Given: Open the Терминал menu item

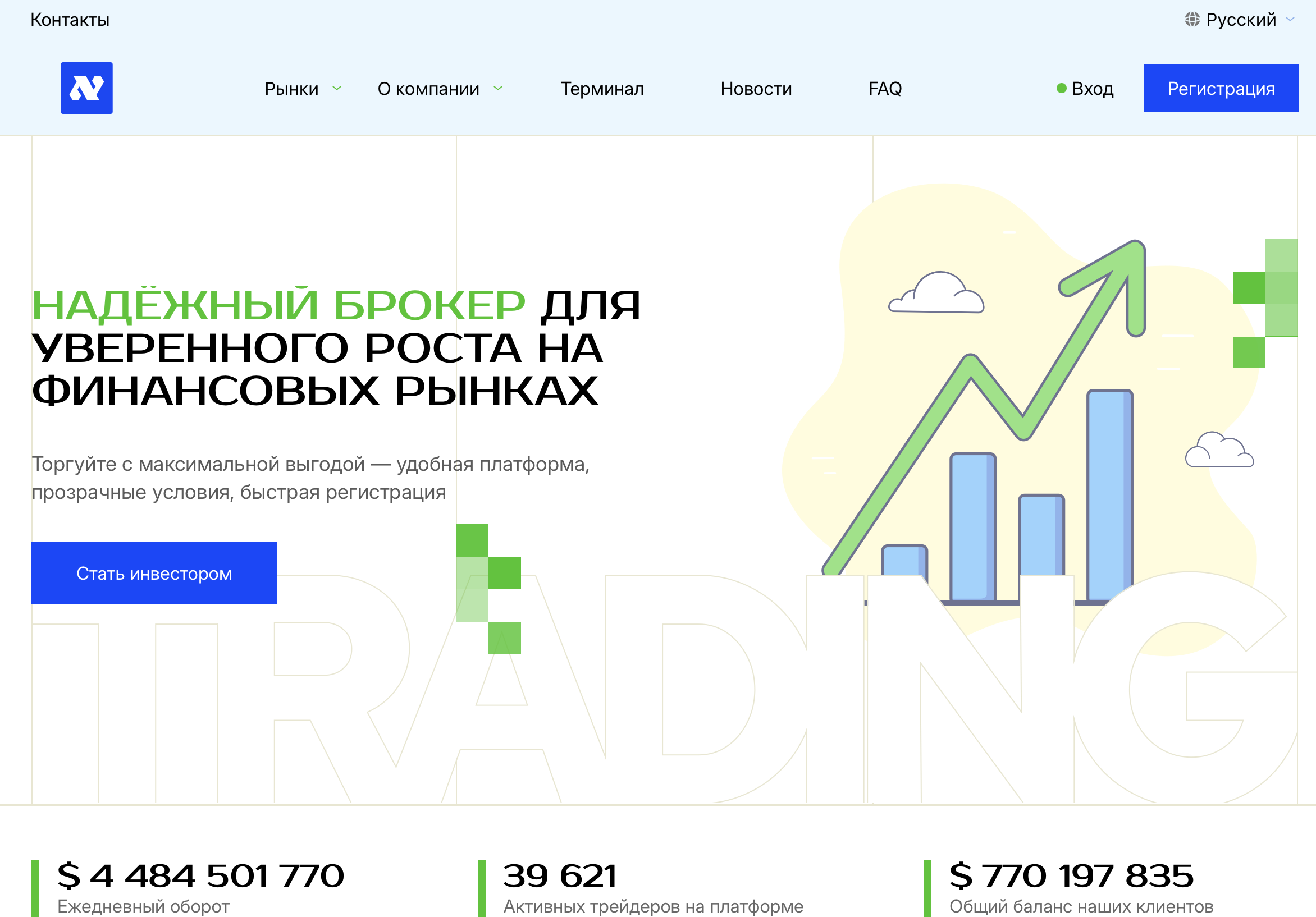Looking at the screenshot, I should coord(602,89).
